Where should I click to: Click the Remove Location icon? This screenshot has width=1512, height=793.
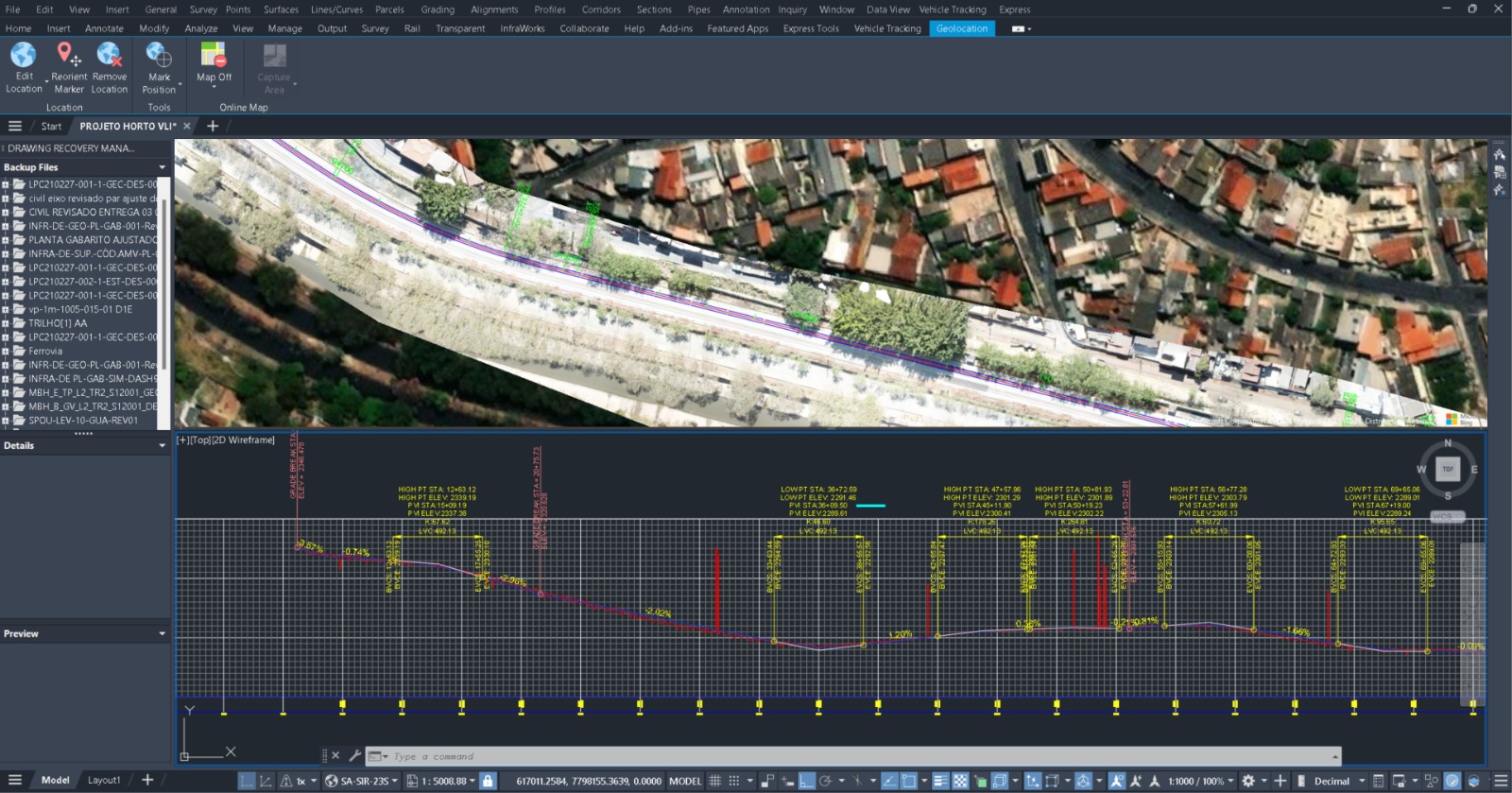click(x=109, y=56)
